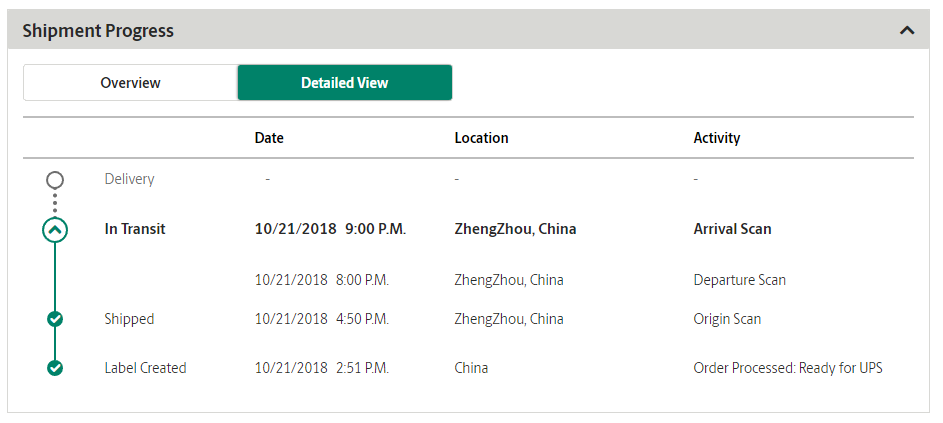
Task: Click the Departure Scan activity entry
Action: (739, 280)
